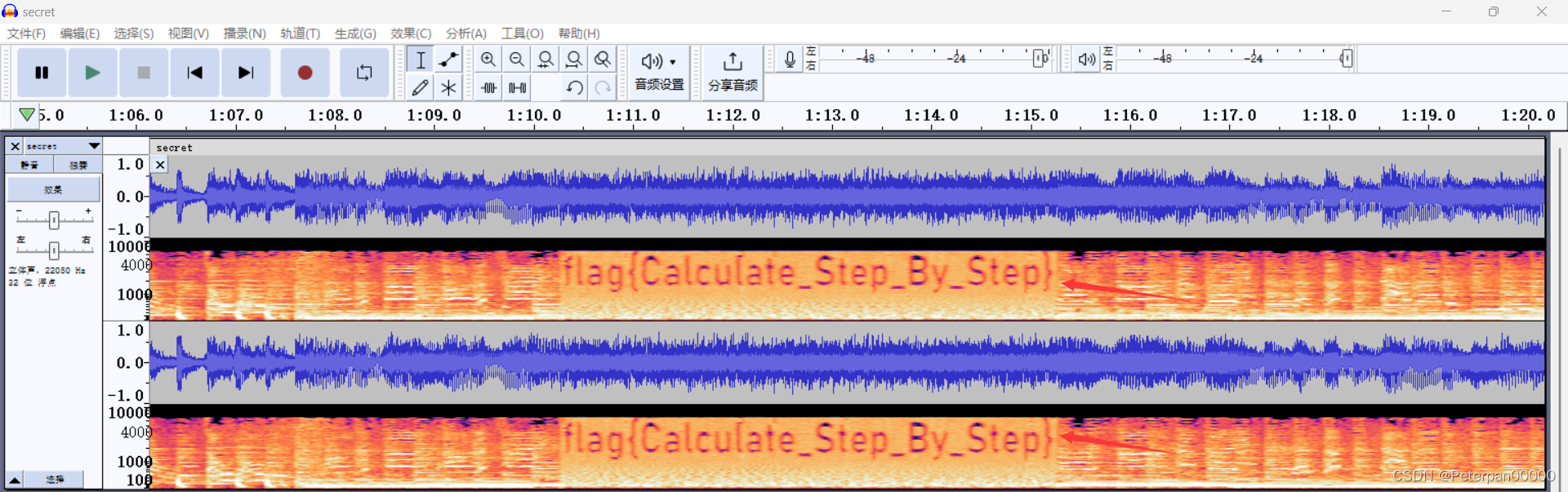Open the 视图(V) menu

188,33
